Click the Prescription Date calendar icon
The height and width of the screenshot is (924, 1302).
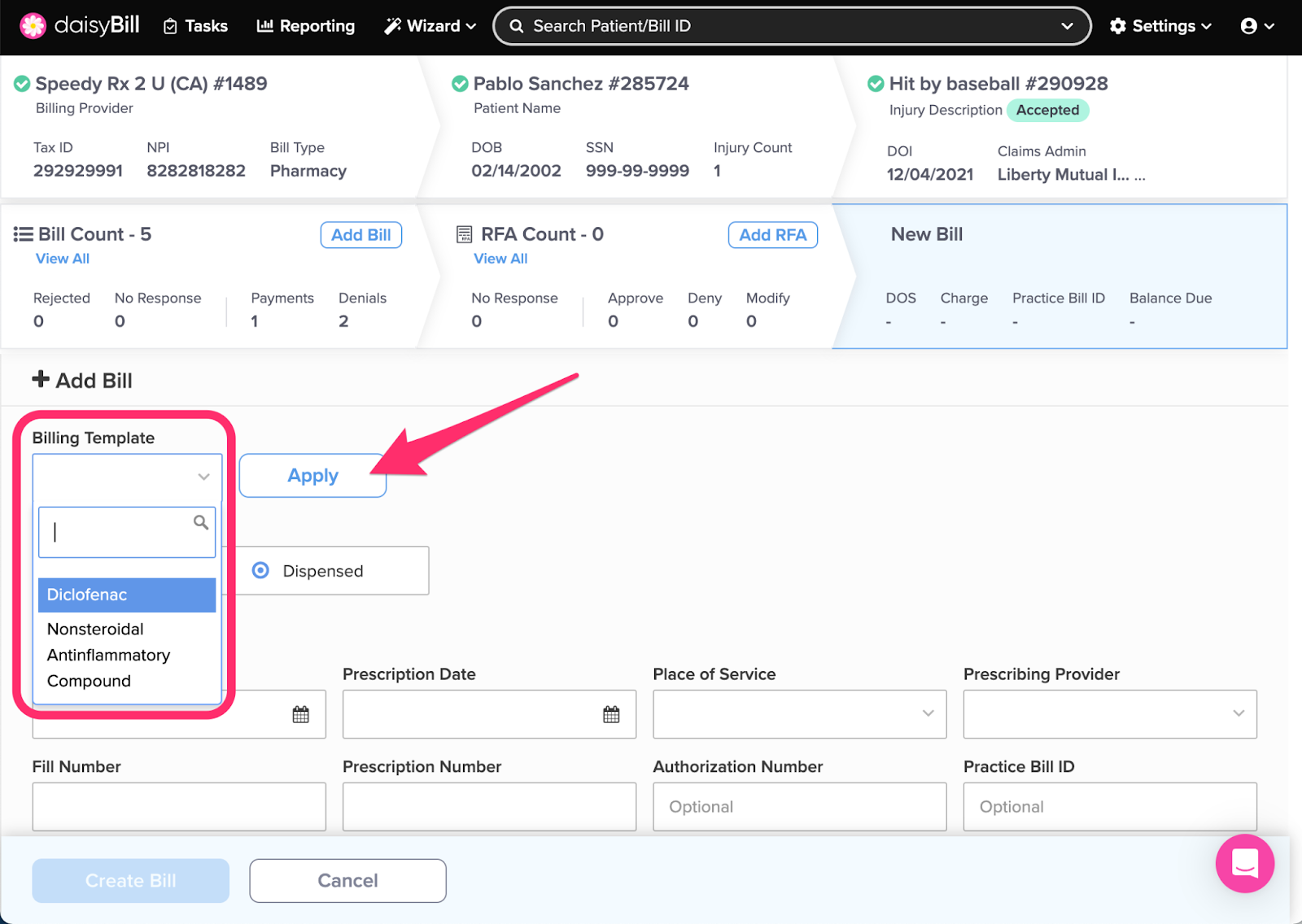point(611,714)
